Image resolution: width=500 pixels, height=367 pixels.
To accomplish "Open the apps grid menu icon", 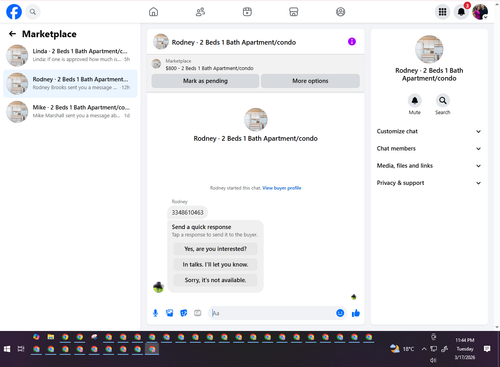I will pyautogui.click(x=442, y=12).
